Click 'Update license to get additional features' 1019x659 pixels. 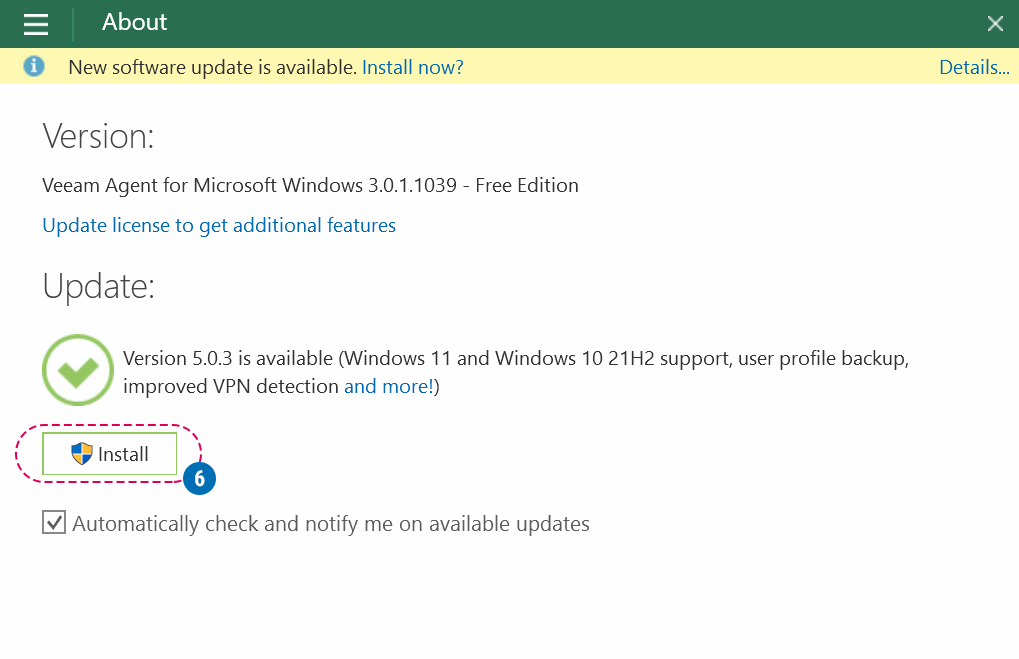coord(219,226)
